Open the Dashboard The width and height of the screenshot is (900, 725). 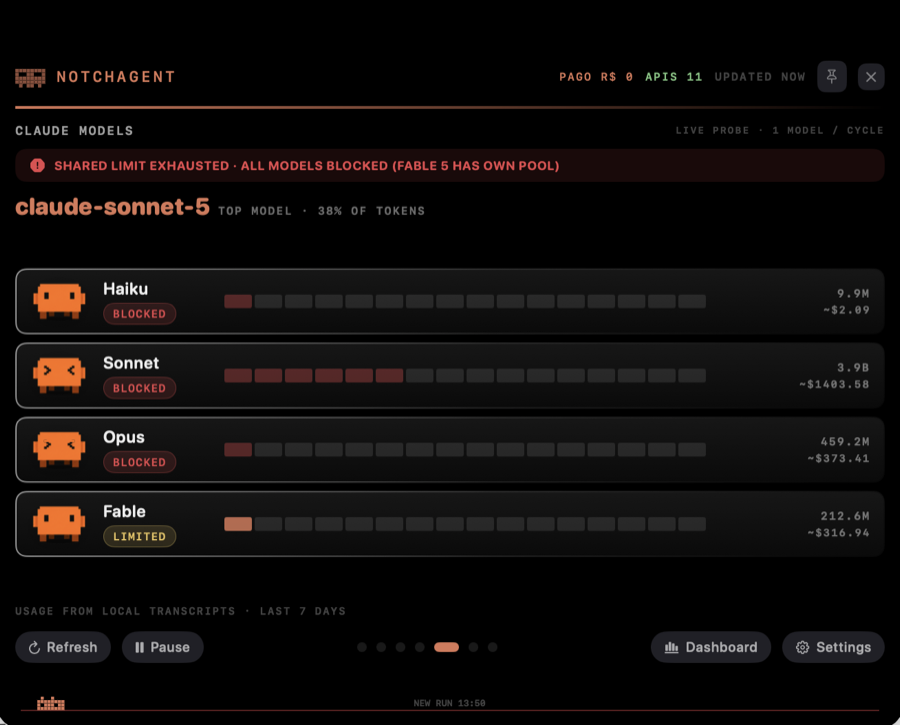[x=711, y=647]
